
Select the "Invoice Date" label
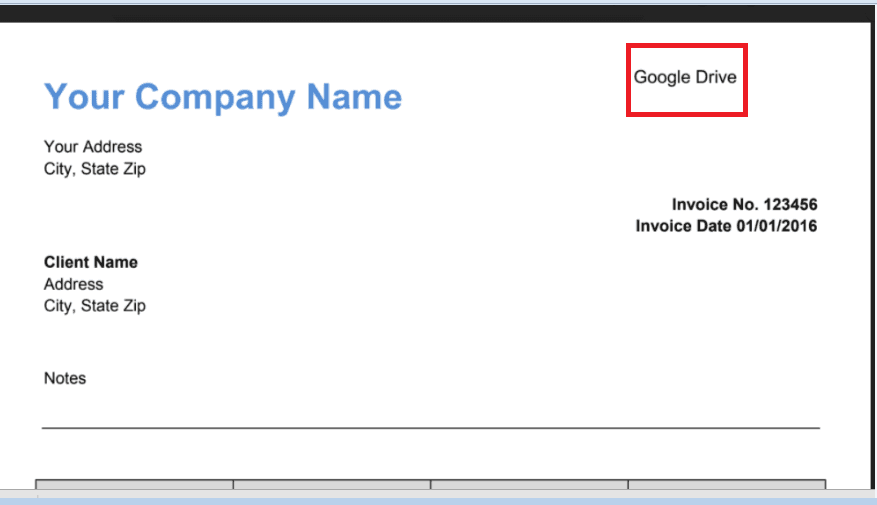click(x=683, y=226)
